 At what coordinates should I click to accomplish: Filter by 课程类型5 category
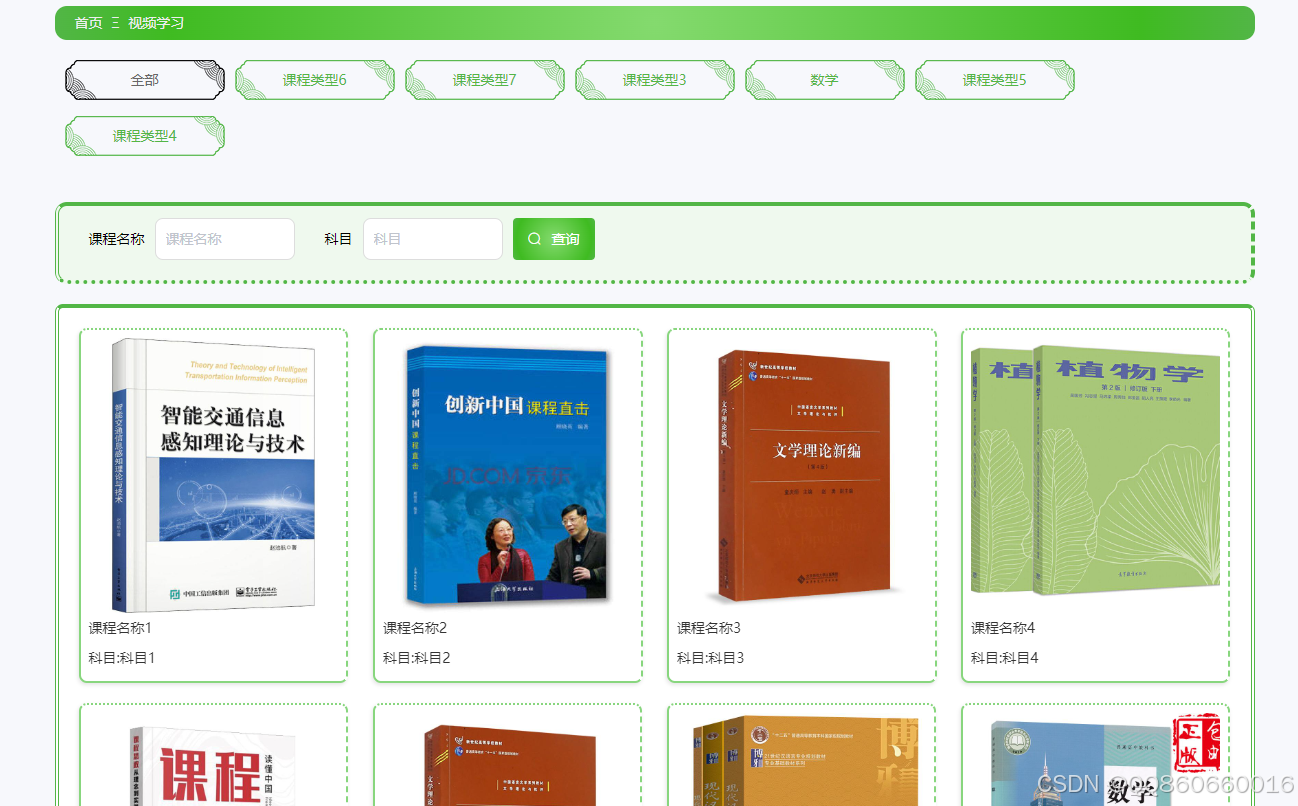(x=995, y=80)
